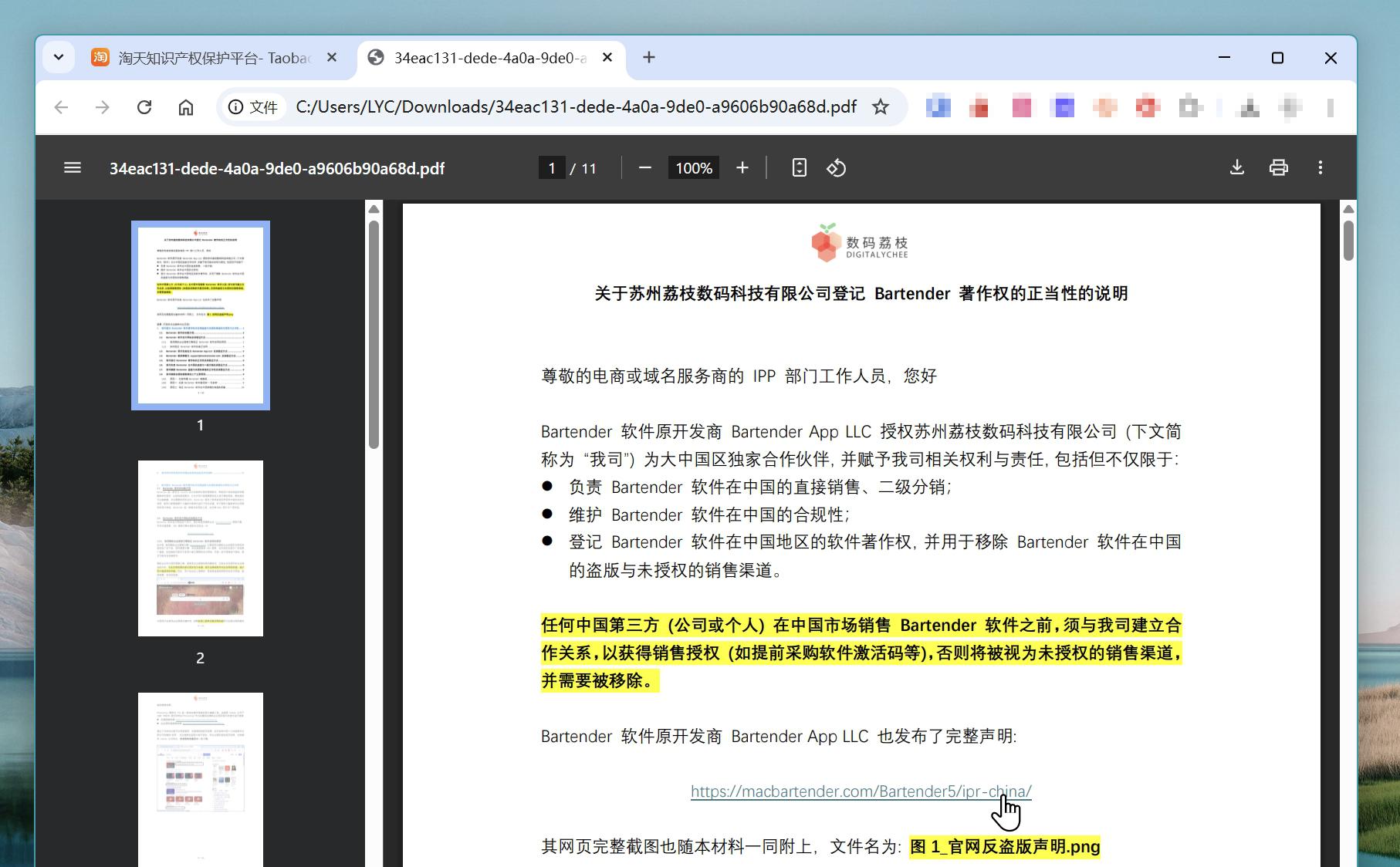This screenshot has height=867, width=1400.
Task: Switch to the Taobao IP protection tab
Action: [x=216, y=58]
